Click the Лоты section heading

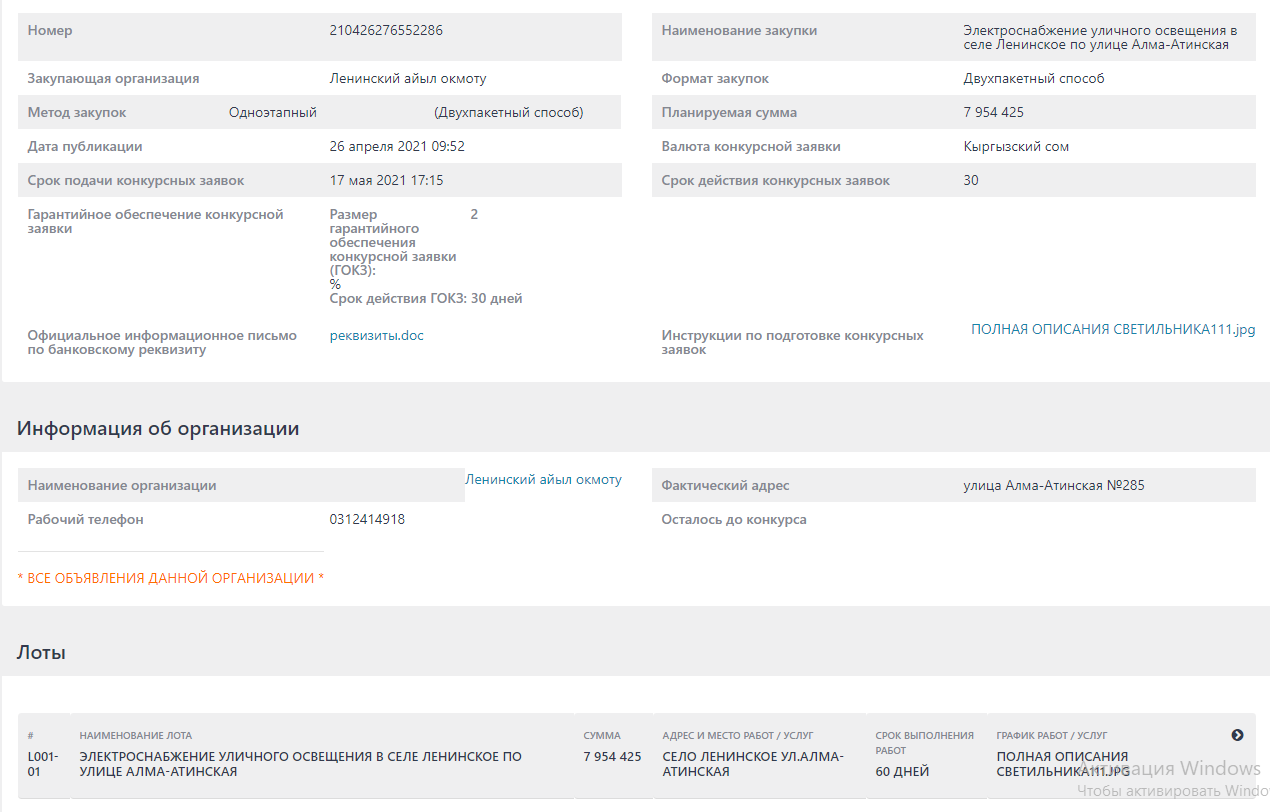41,653
